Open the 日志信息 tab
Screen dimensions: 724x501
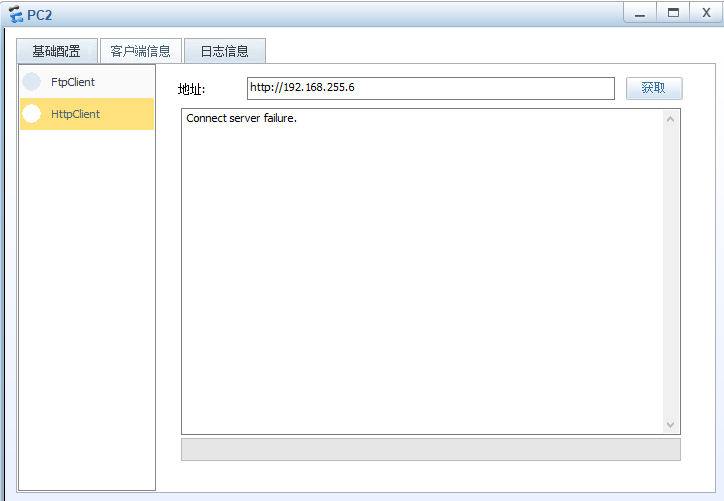[x=225, y=51]
